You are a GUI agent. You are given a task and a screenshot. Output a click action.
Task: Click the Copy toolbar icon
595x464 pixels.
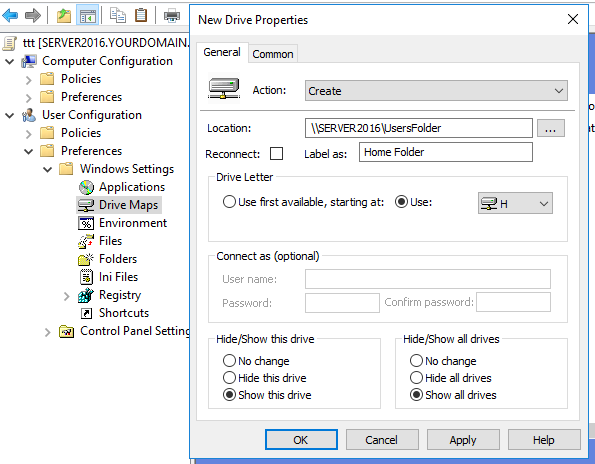click(118, 16)
